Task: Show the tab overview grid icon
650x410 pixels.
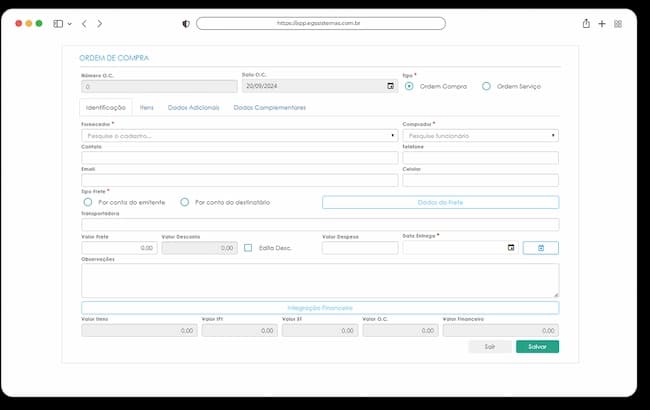Action: pyautogui.click(x=618, y=24)
